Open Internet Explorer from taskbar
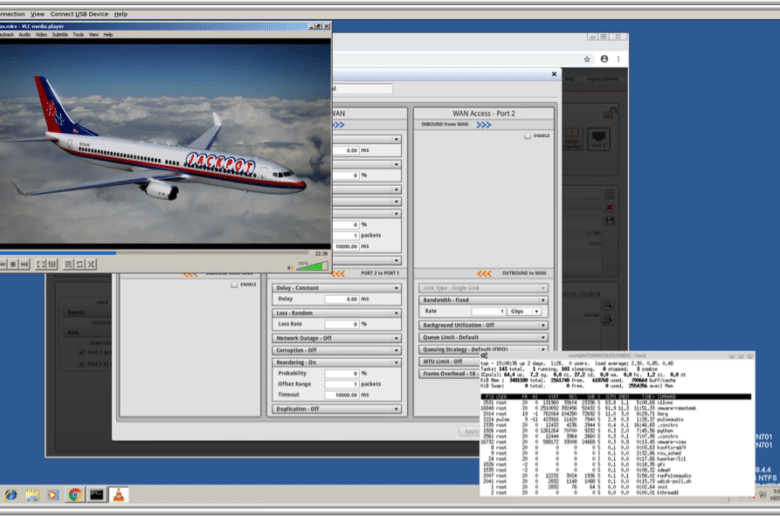Image resolution: width=780 pixels, height=516 pixels. 11,495
